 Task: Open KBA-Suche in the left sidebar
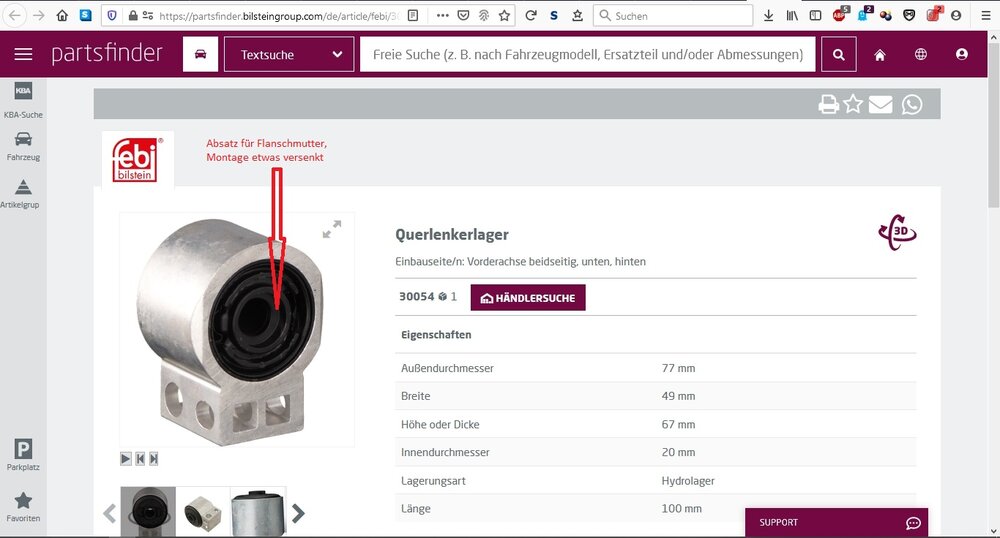[23, 101]
